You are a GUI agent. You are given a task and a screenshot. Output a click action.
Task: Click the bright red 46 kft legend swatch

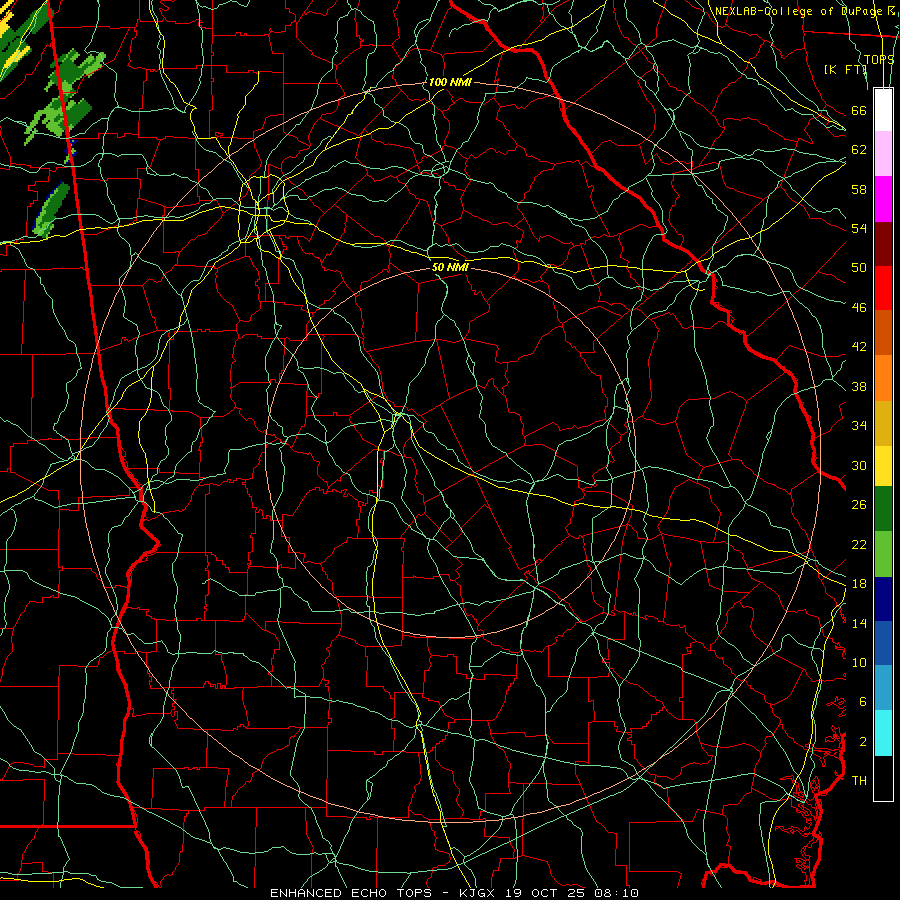(883, 288)
